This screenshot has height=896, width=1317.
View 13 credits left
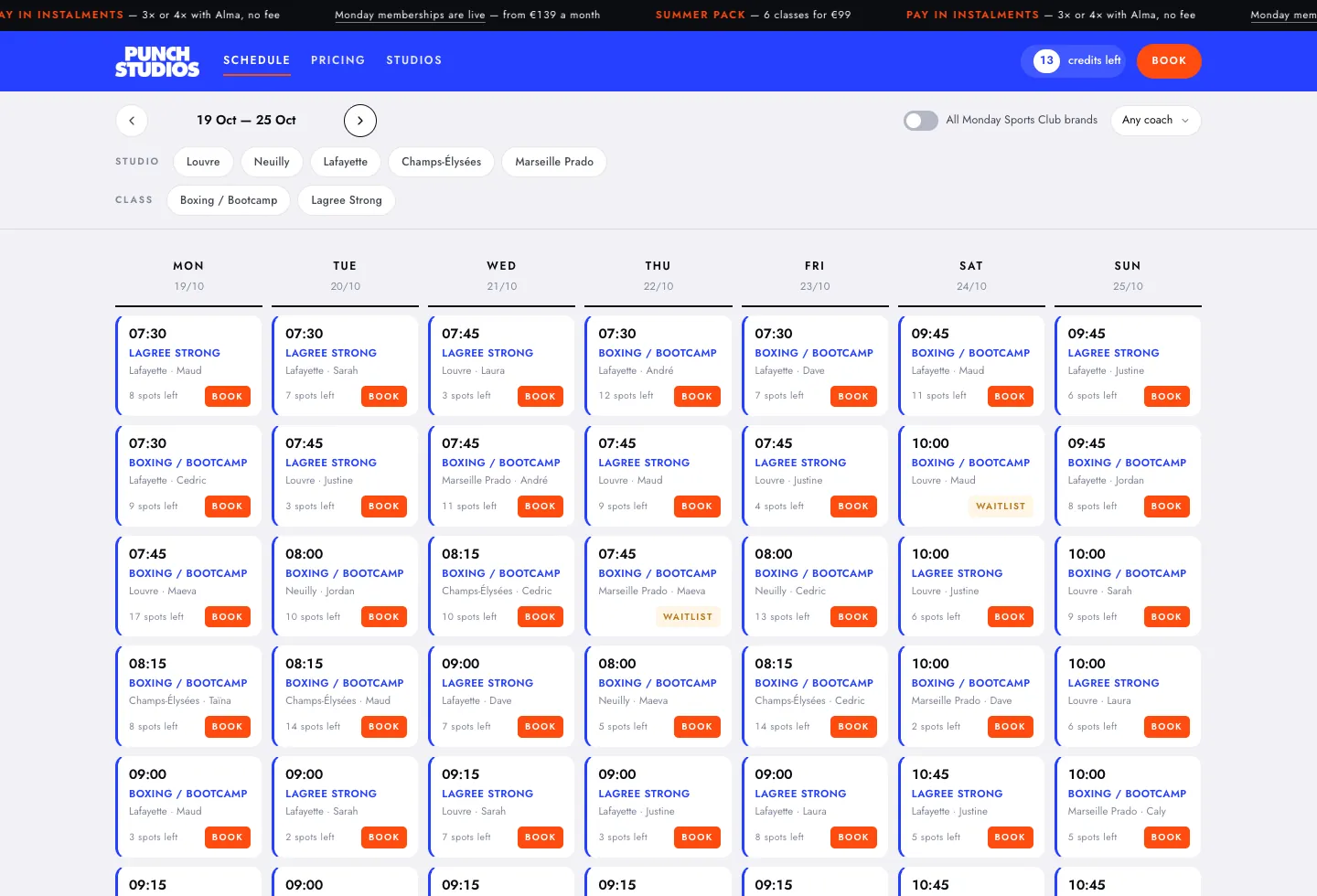click(1074, 61)
